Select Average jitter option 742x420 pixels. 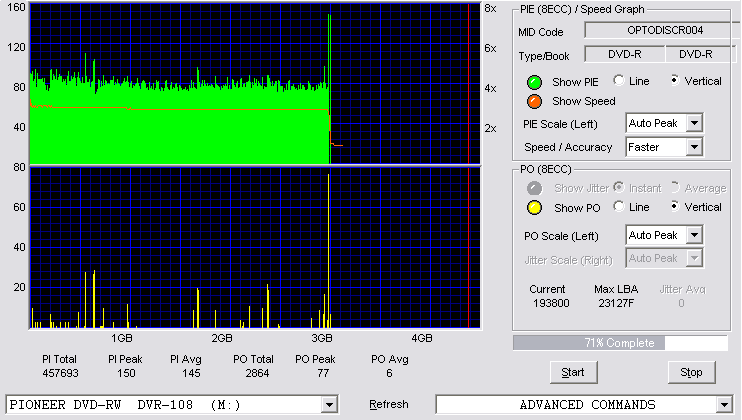coord(674,187)
